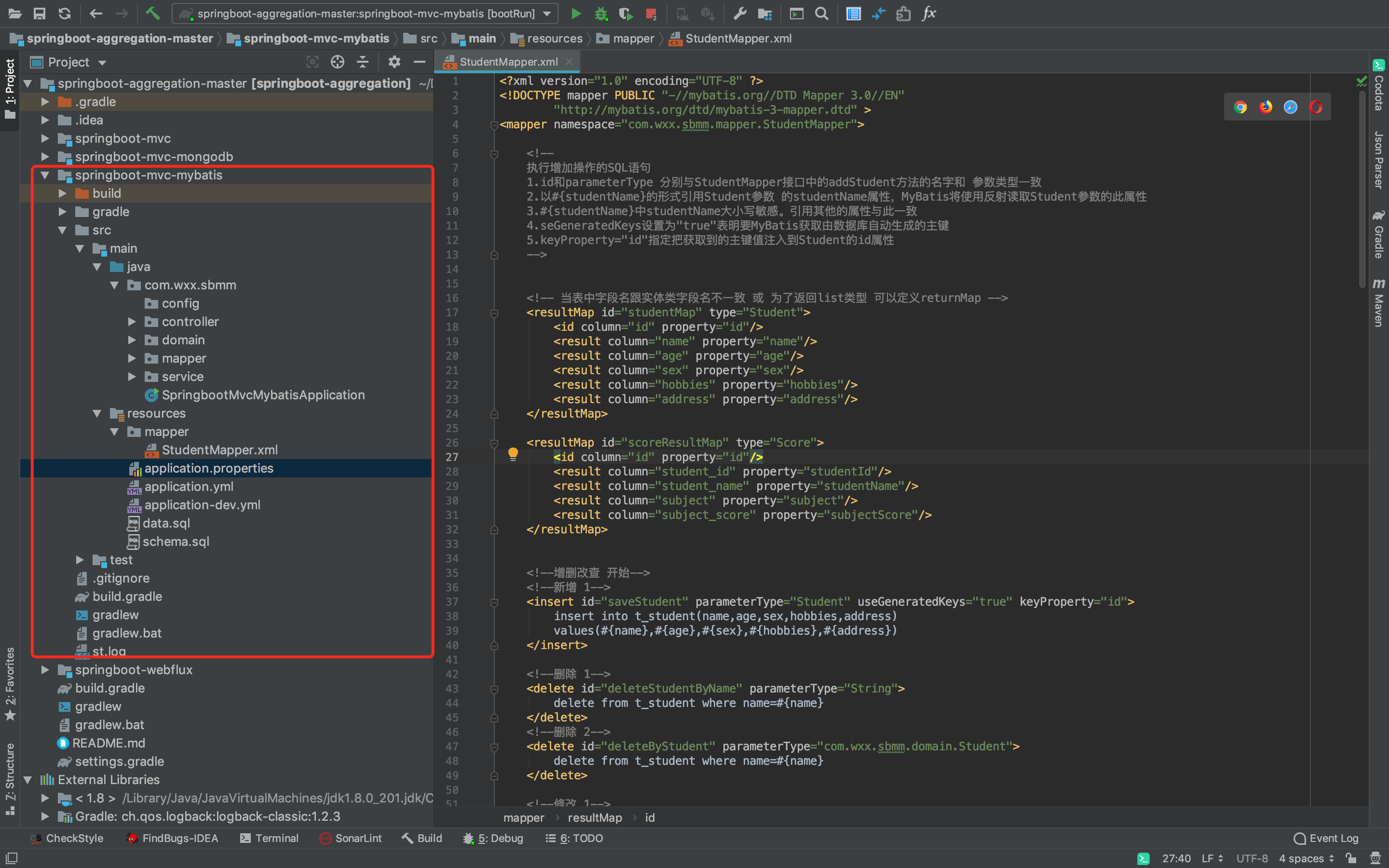Expand the domain package

point(132,340)
